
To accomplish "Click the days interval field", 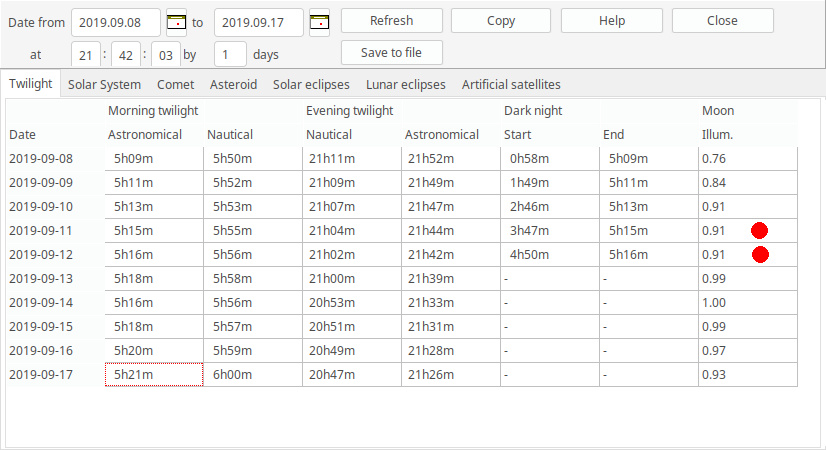I will pos(230,54).
